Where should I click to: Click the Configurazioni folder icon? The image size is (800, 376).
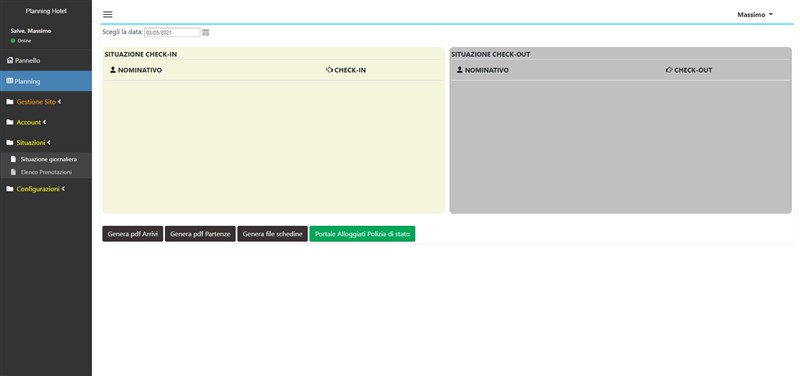10,189
